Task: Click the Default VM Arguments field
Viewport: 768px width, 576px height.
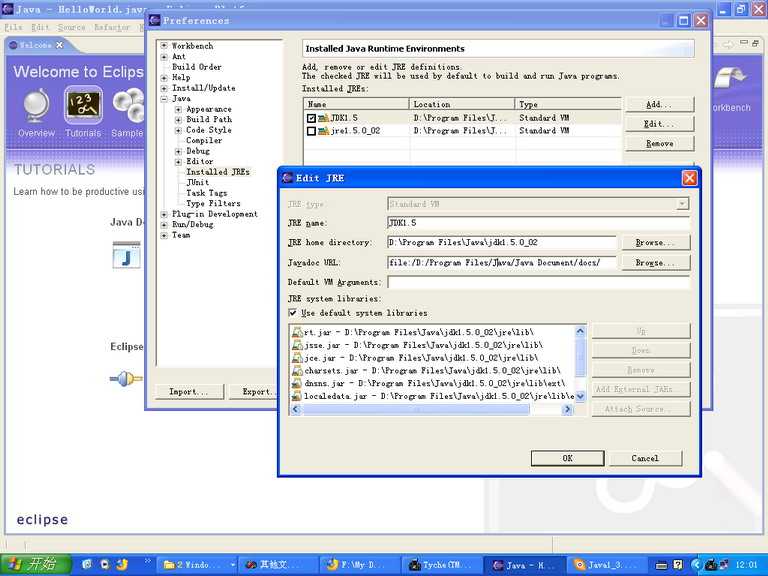Action: pyautogui.click(x=538, y=282)
